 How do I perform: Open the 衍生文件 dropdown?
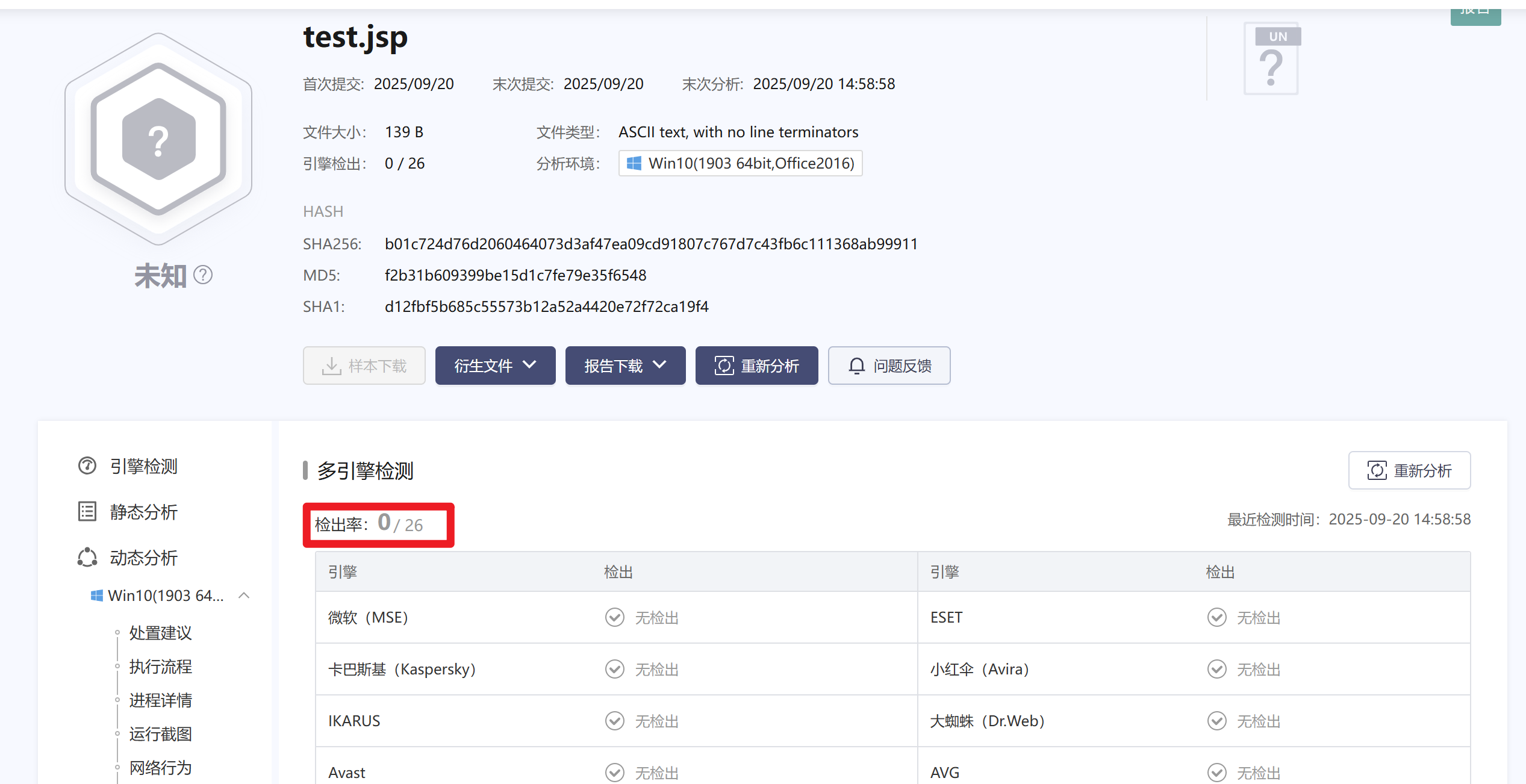(x=495, y=366)
